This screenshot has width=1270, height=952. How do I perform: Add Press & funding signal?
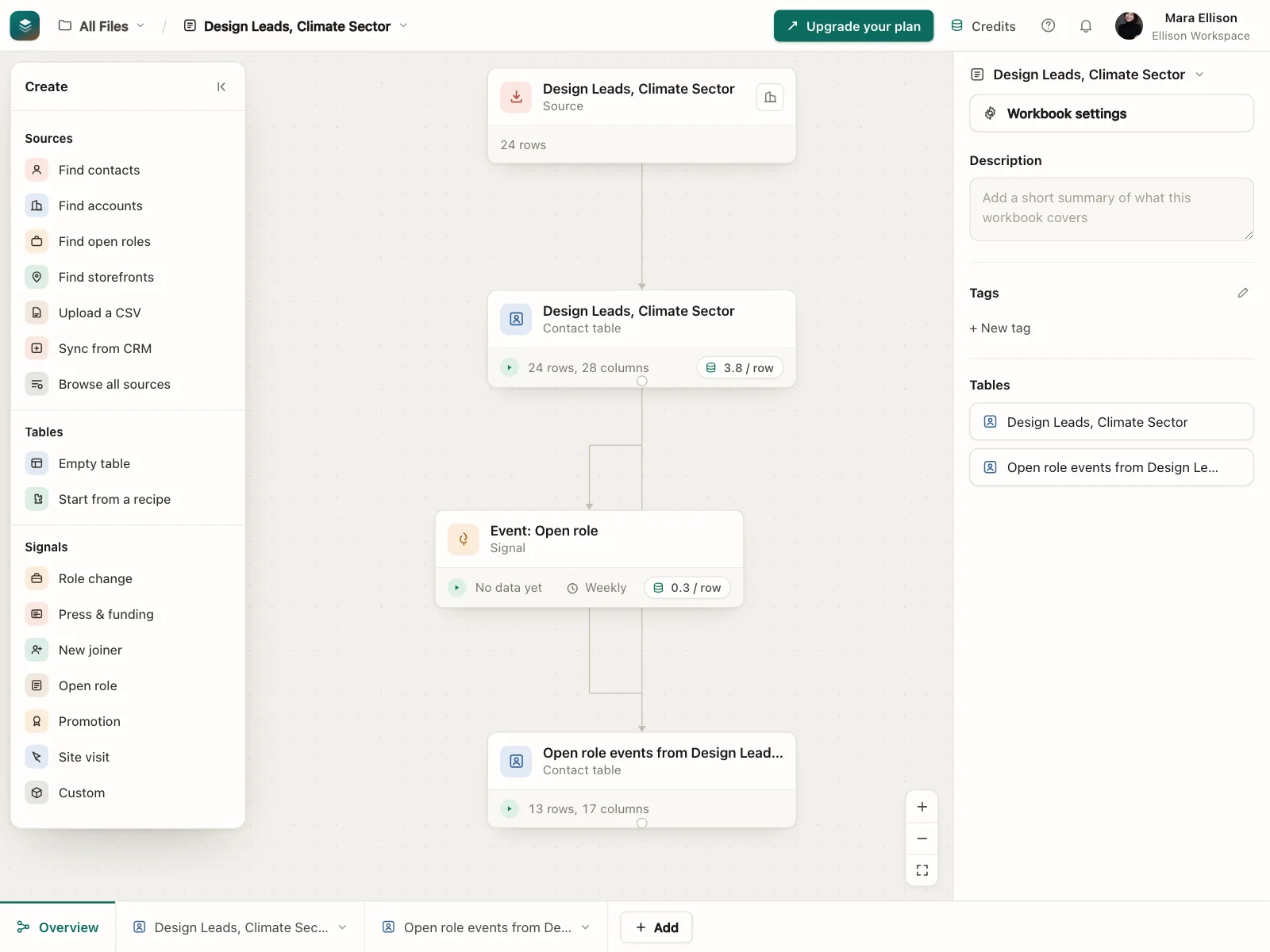tap(128, 614)
